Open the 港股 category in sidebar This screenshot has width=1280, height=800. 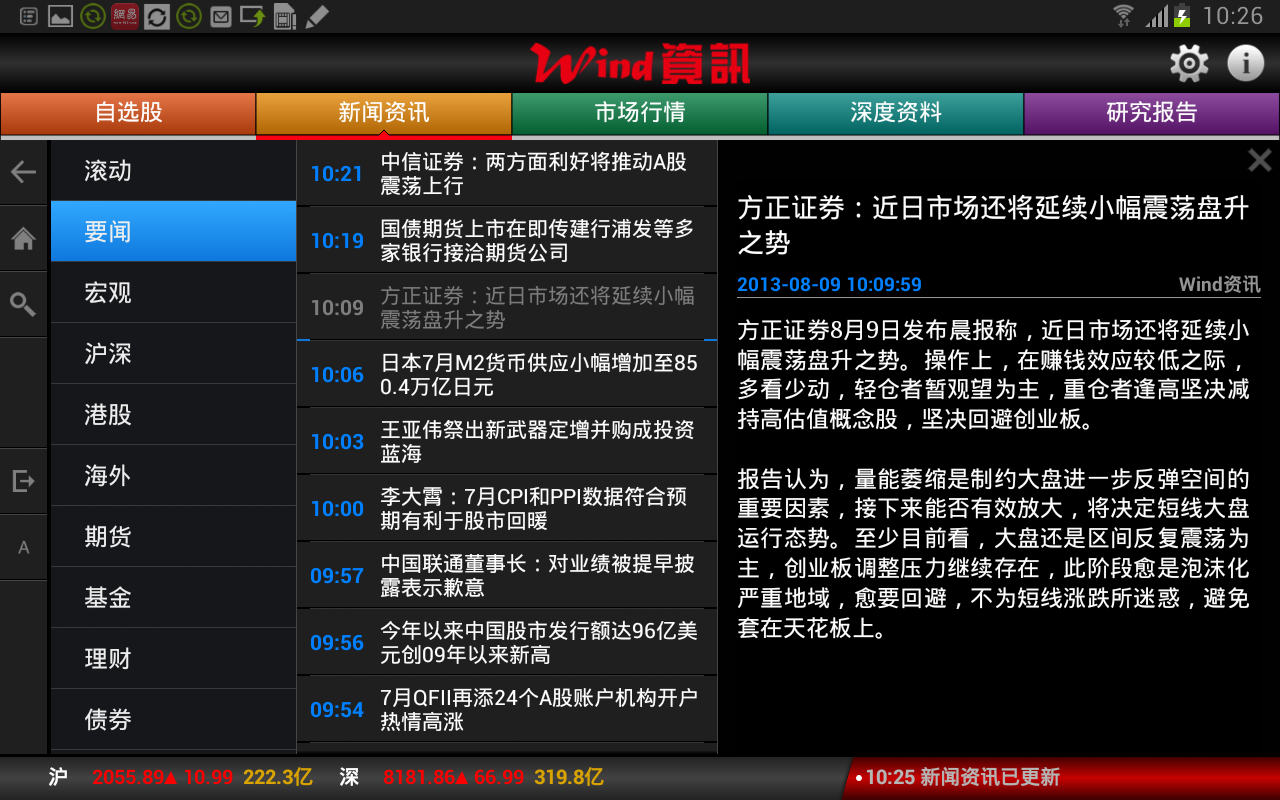172,414
